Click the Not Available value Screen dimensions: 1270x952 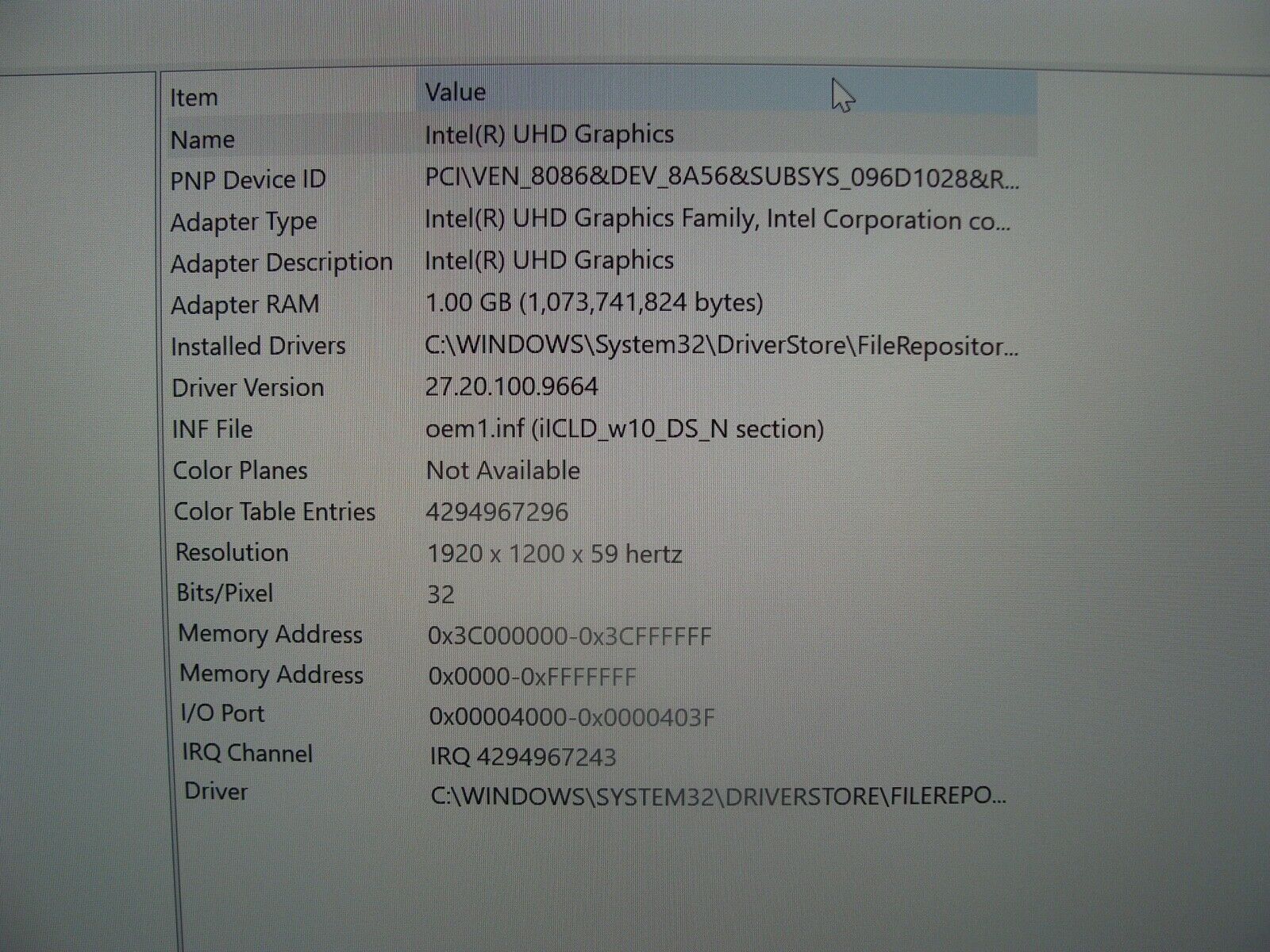(x=503, y=470)
